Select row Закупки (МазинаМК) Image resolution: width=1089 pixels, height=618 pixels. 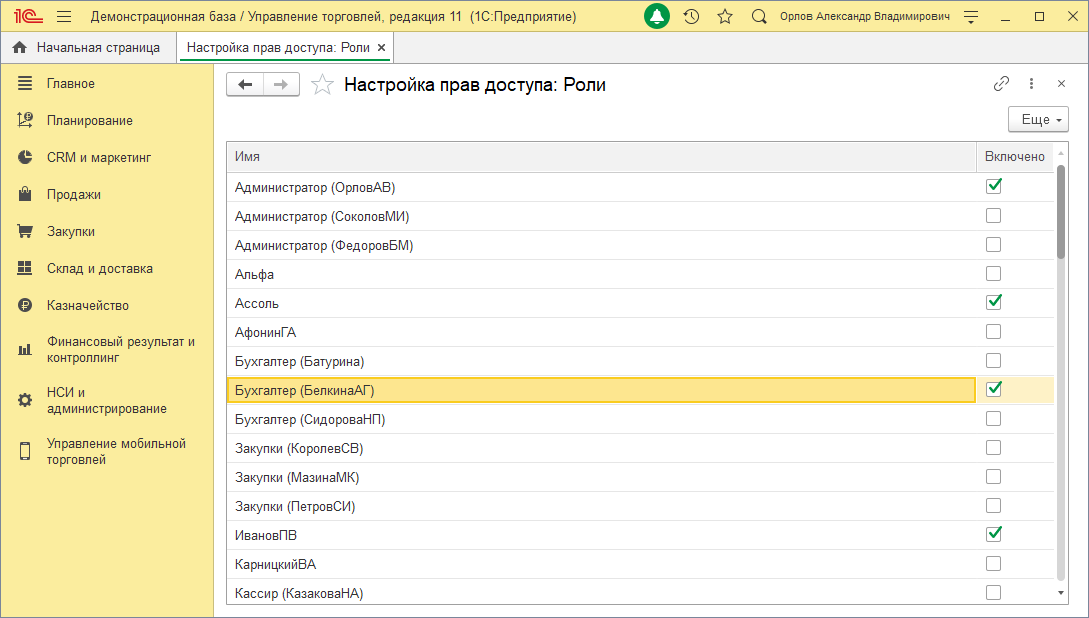(x=601, y=477)
